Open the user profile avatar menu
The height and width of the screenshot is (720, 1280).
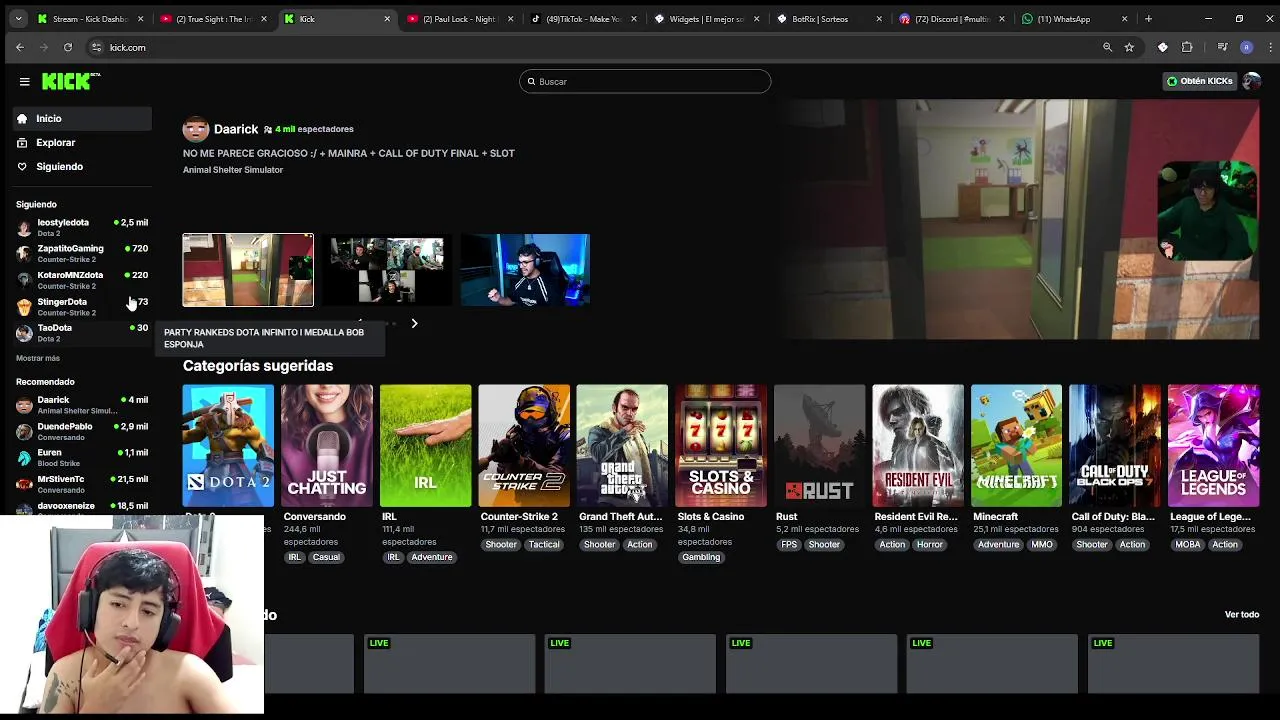click(1251, 81)
